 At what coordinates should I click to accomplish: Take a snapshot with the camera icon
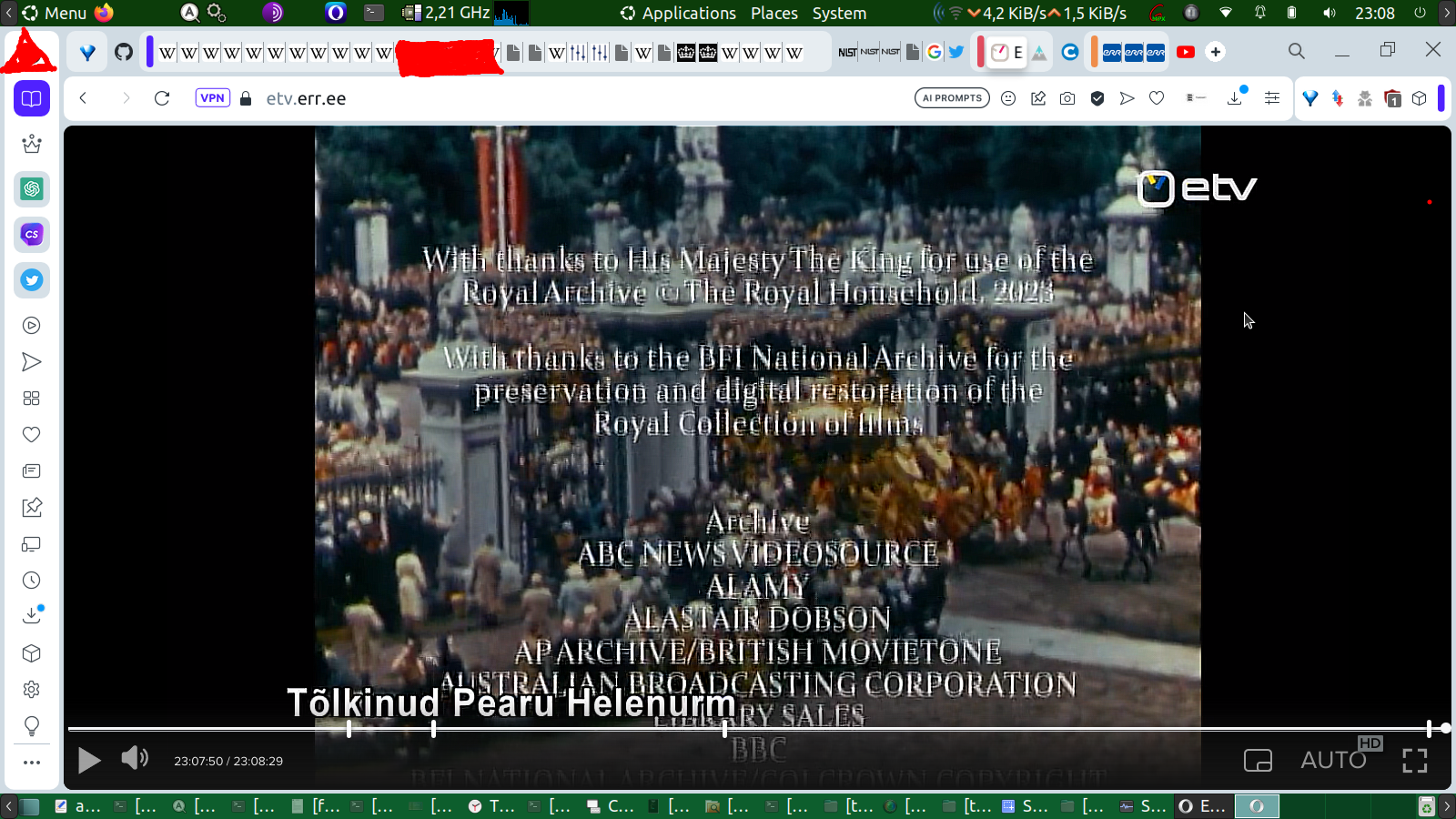pos(1067,98)
